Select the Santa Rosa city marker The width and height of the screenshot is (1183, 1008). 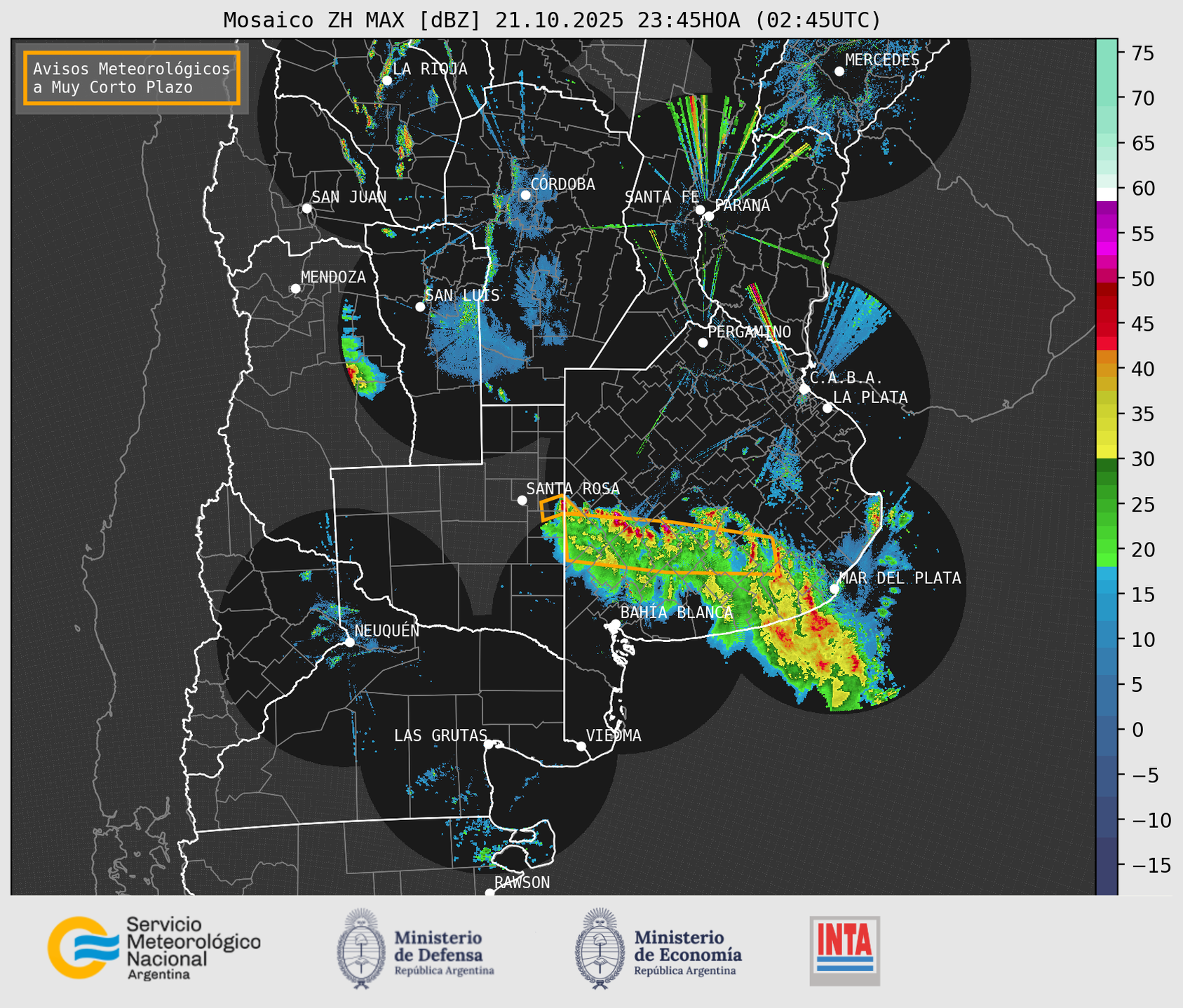point(522,500)
